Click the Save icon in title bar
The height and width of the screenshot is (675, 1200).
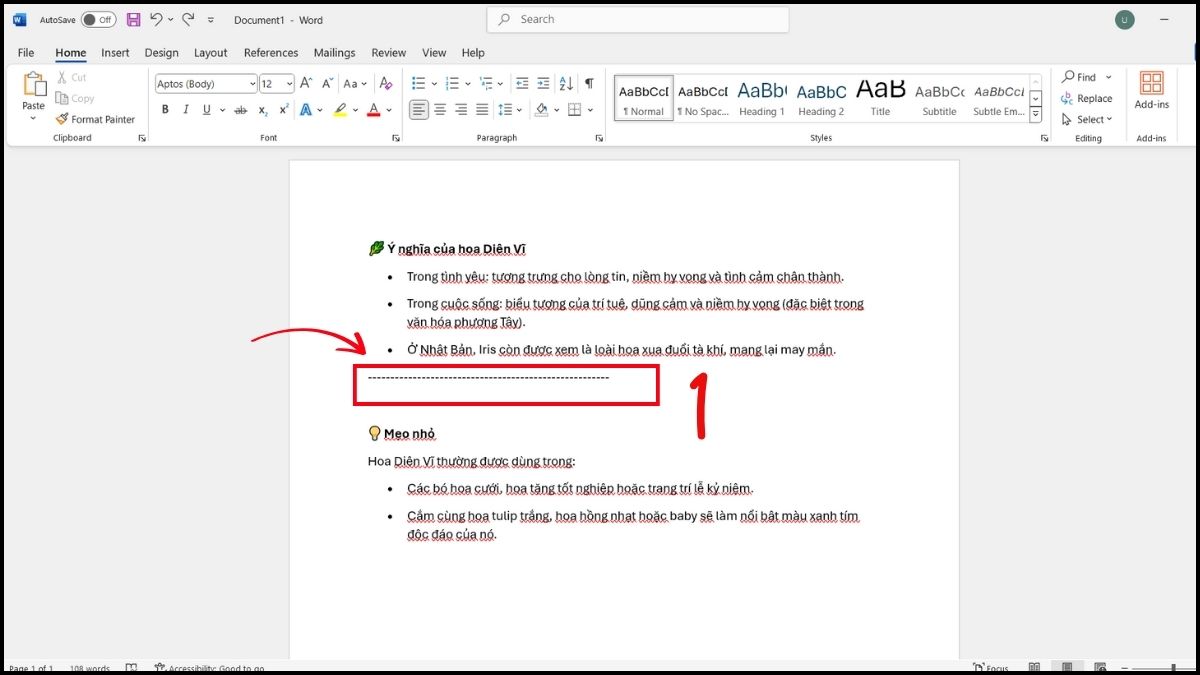click(x=134, y=20)
